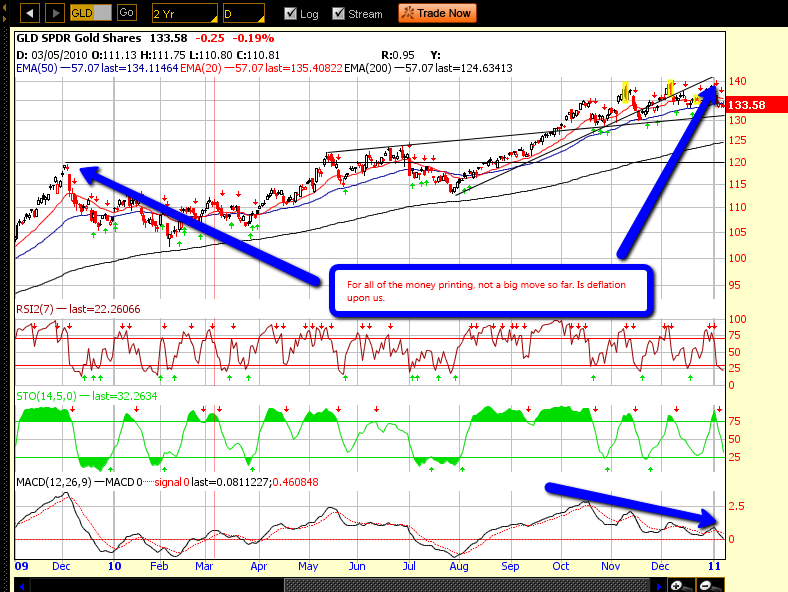
Task: Click the MACD(12,26,9) indicator label
Action: point(54,482)
